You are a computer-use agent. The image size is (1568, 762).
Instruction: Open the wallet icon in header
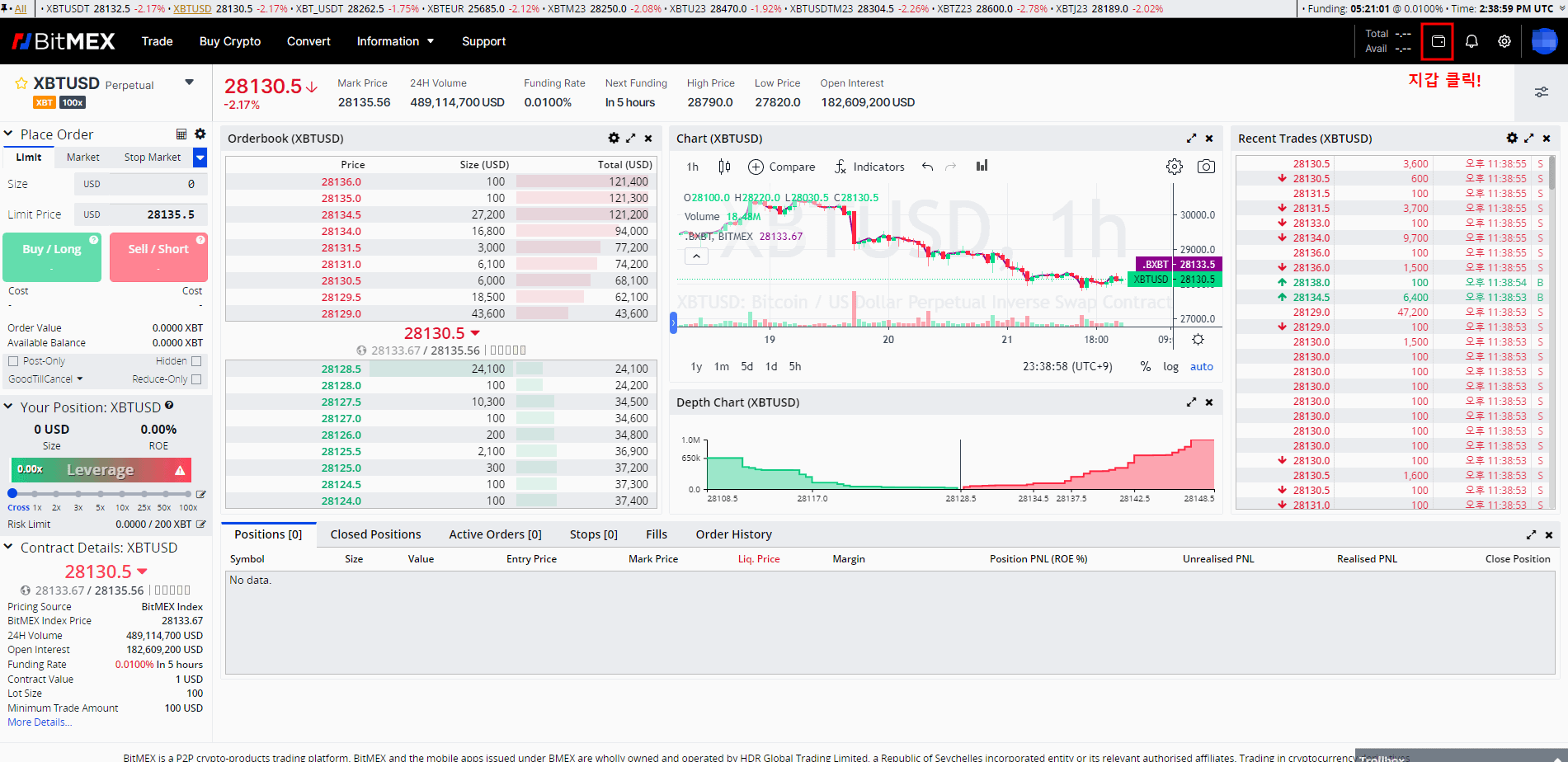tap(1438, 41)
